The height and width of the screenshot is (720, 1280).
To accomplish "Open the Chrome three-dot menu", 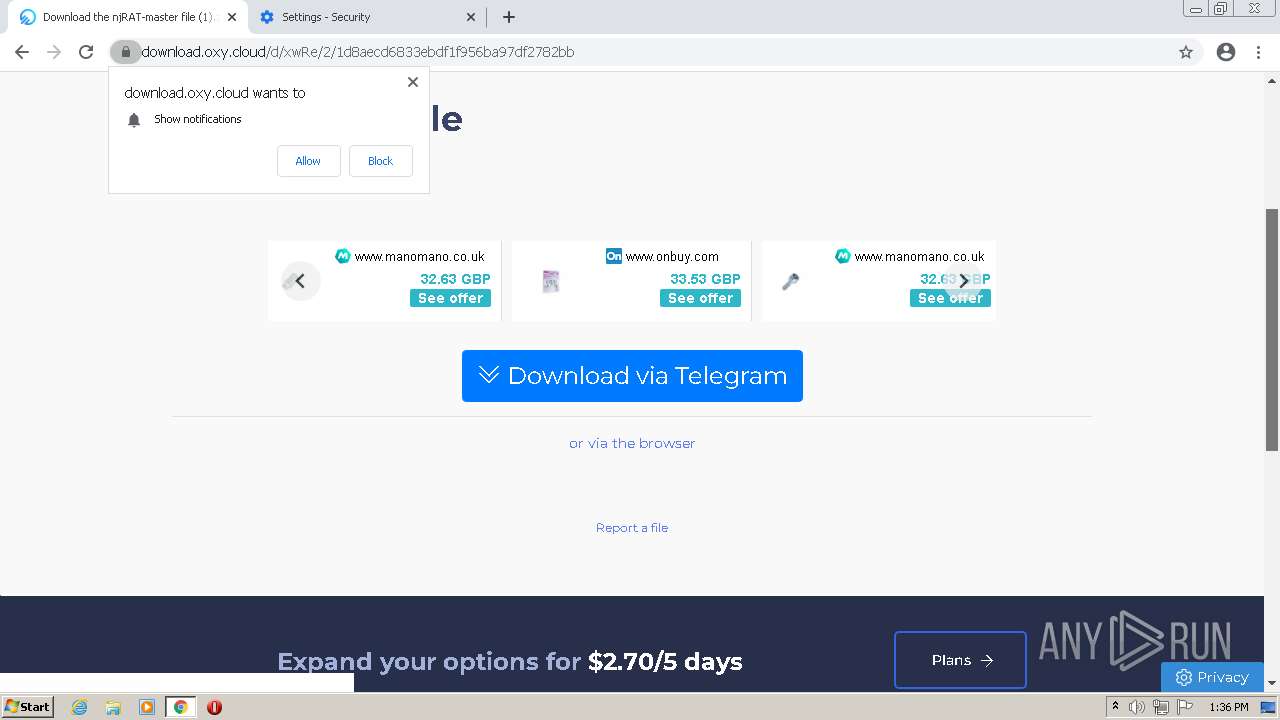I will [1259, 52].
